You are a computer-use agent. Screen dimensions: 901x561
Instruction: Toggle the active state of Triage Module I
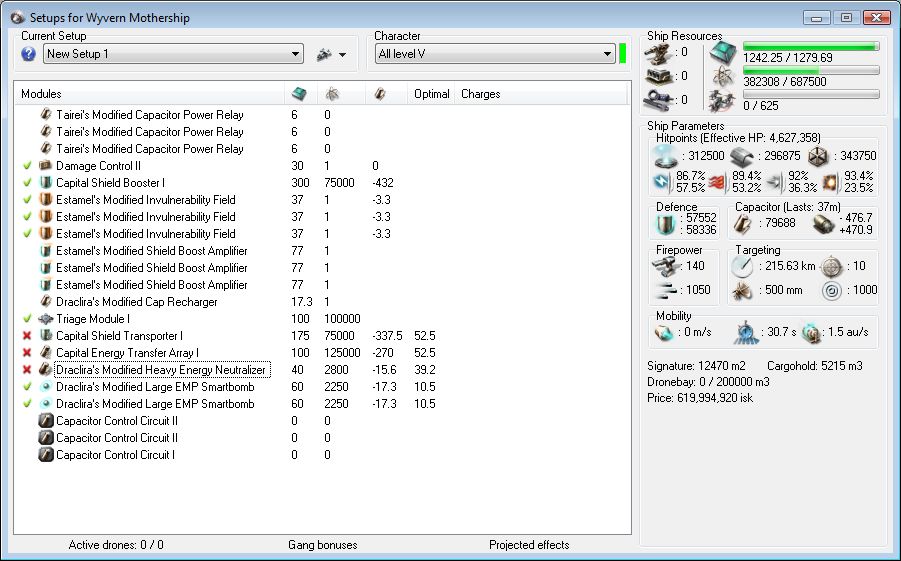pyautogui.click(x=27, y=319)
